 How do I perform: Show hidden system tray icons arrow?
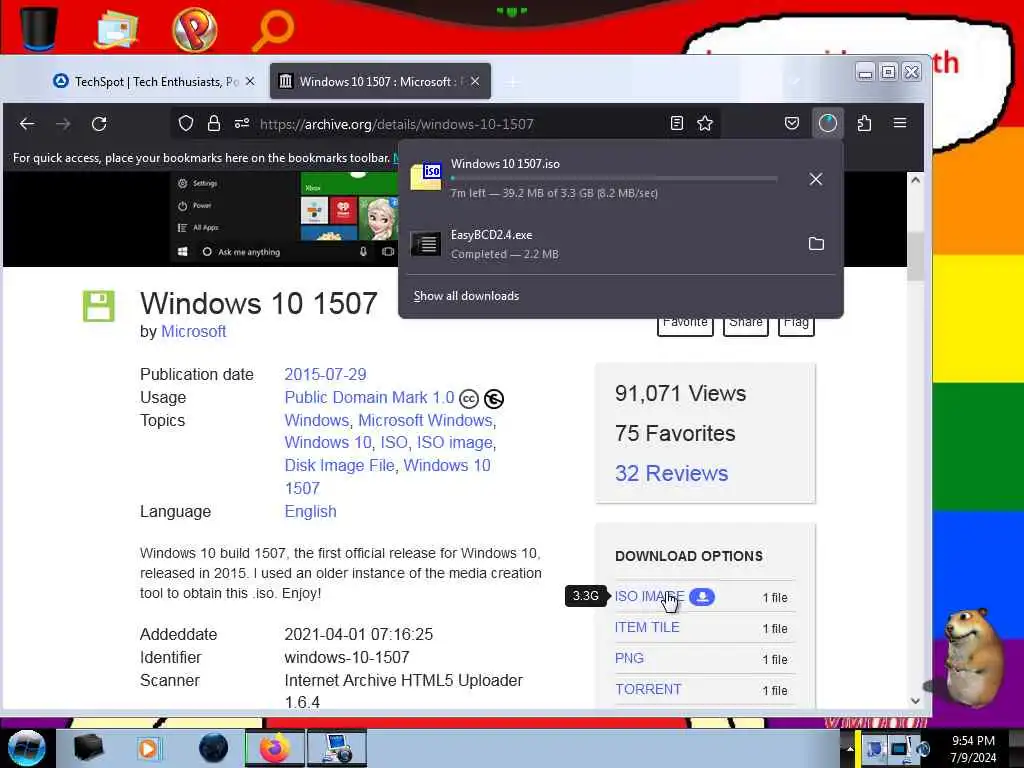[x=850, y=749]
